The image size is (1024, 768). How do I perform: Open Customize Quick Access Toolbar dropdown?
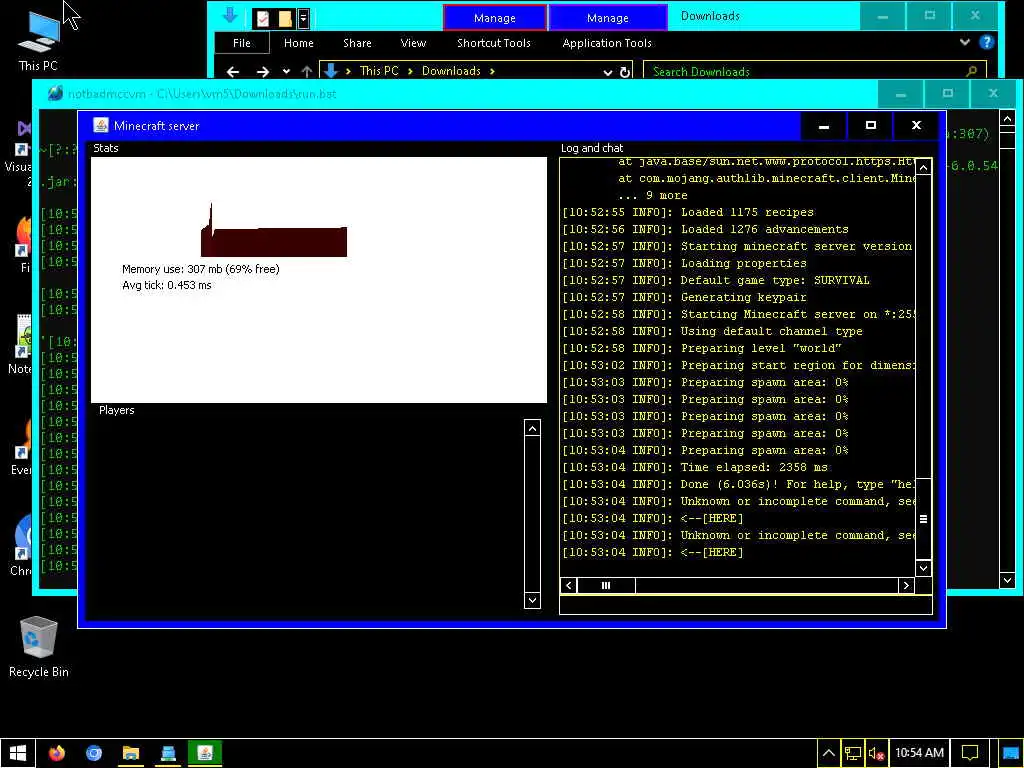coord(303,18)
